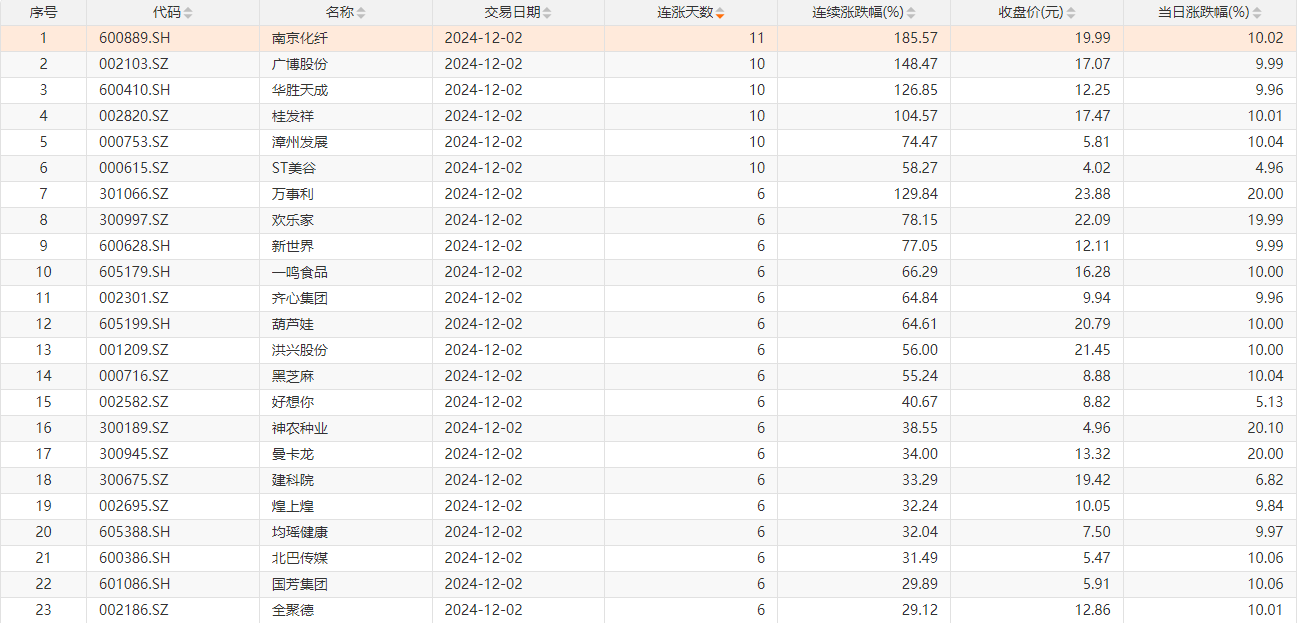Screen dimensions: 1297x623
Task: Open stock name 新世界
Action: coord(293,246)
